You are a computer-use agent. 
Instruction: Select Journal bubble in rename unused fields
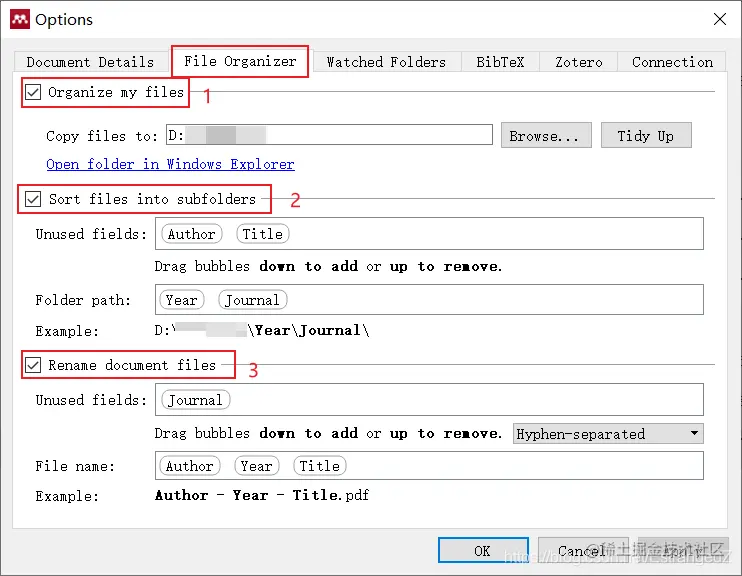coord(195,400)
